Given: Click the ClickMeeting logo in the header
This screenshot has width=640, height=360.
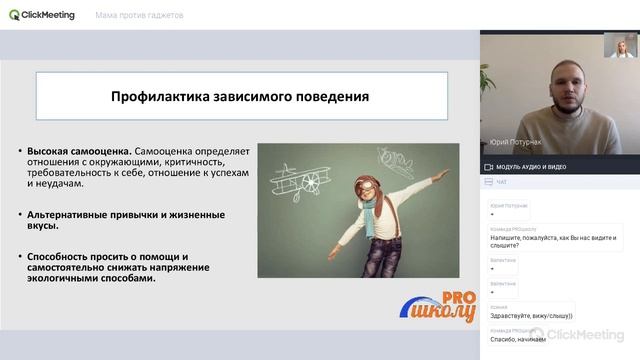Looking at the screenshot, I should click(42, 15).
